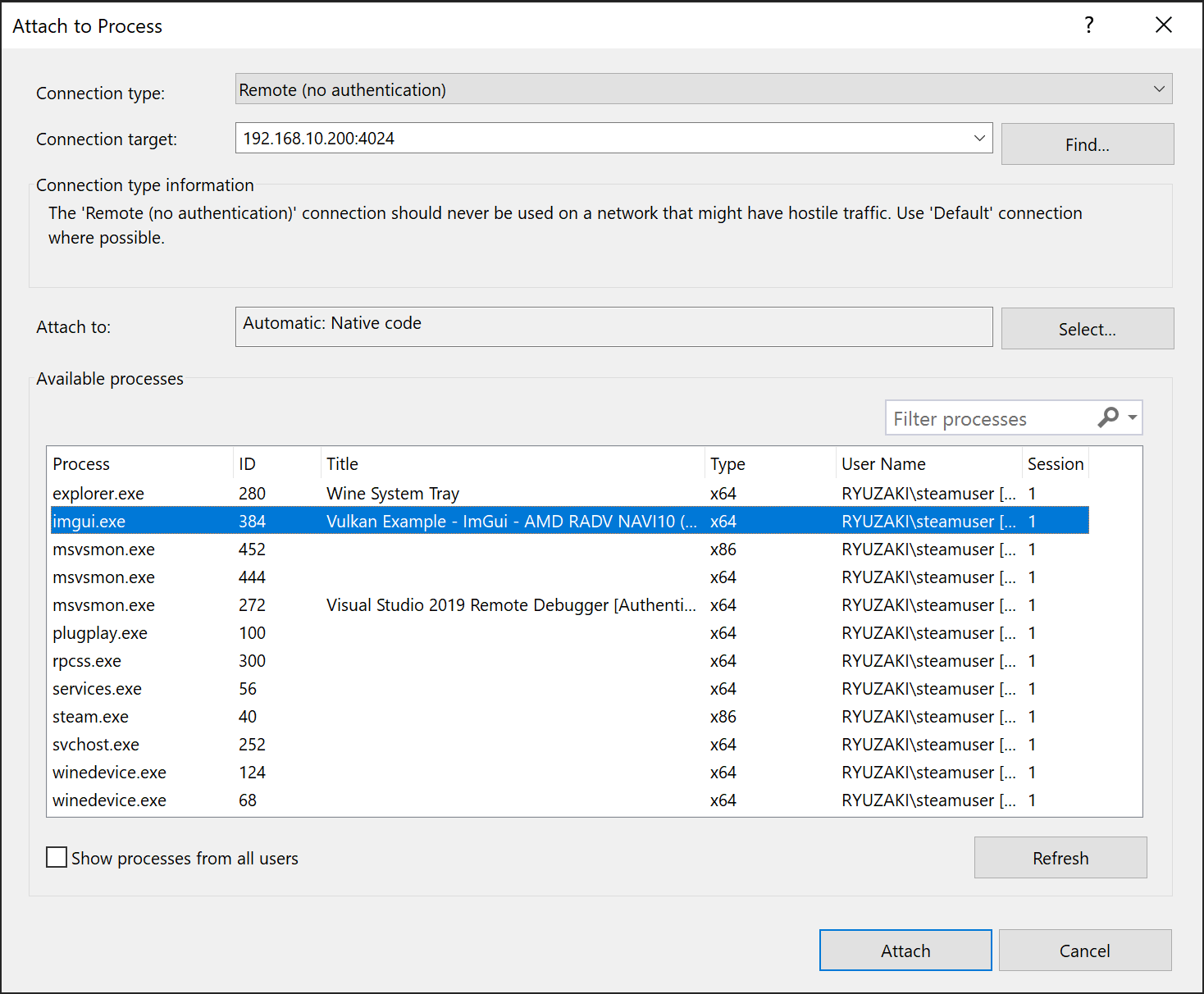This screenshot has height=994, width=1204.
Task: Sort by the Type column header
Action: pos(771,464)
